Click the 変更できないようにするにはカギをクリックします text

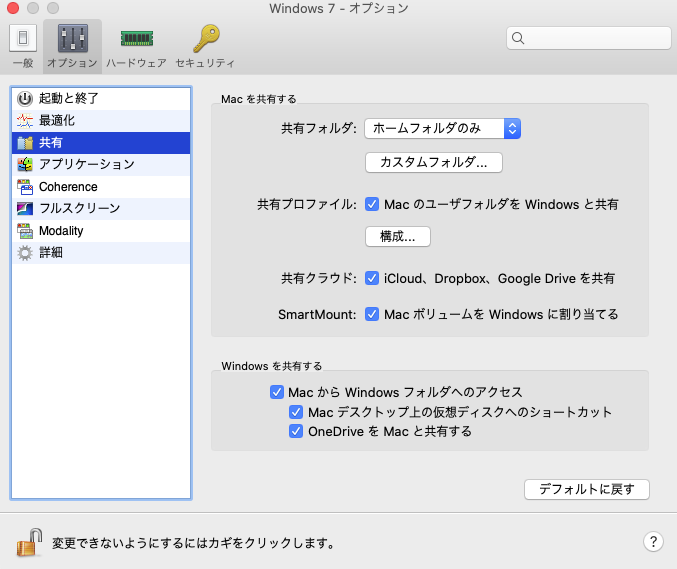(194, 543)
